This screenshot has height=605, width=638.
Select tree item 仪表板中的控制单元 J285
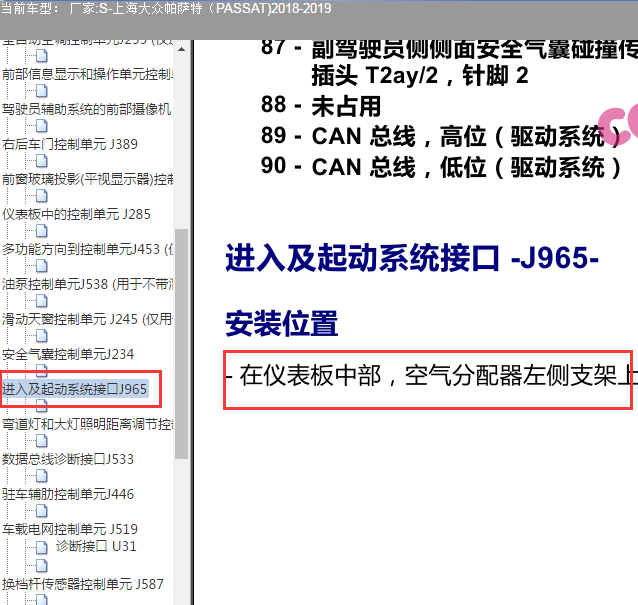pos(76,214)
